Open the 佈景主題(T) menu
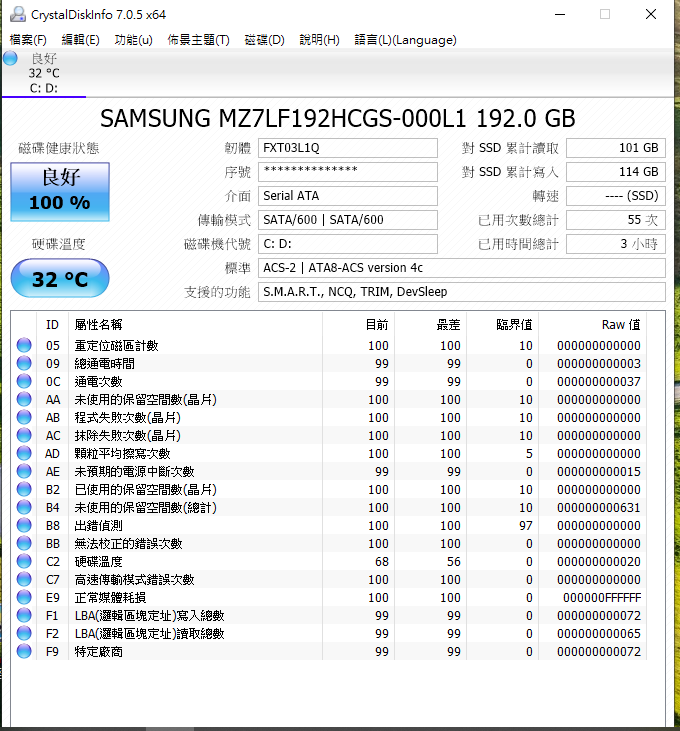 pos(198,40)
